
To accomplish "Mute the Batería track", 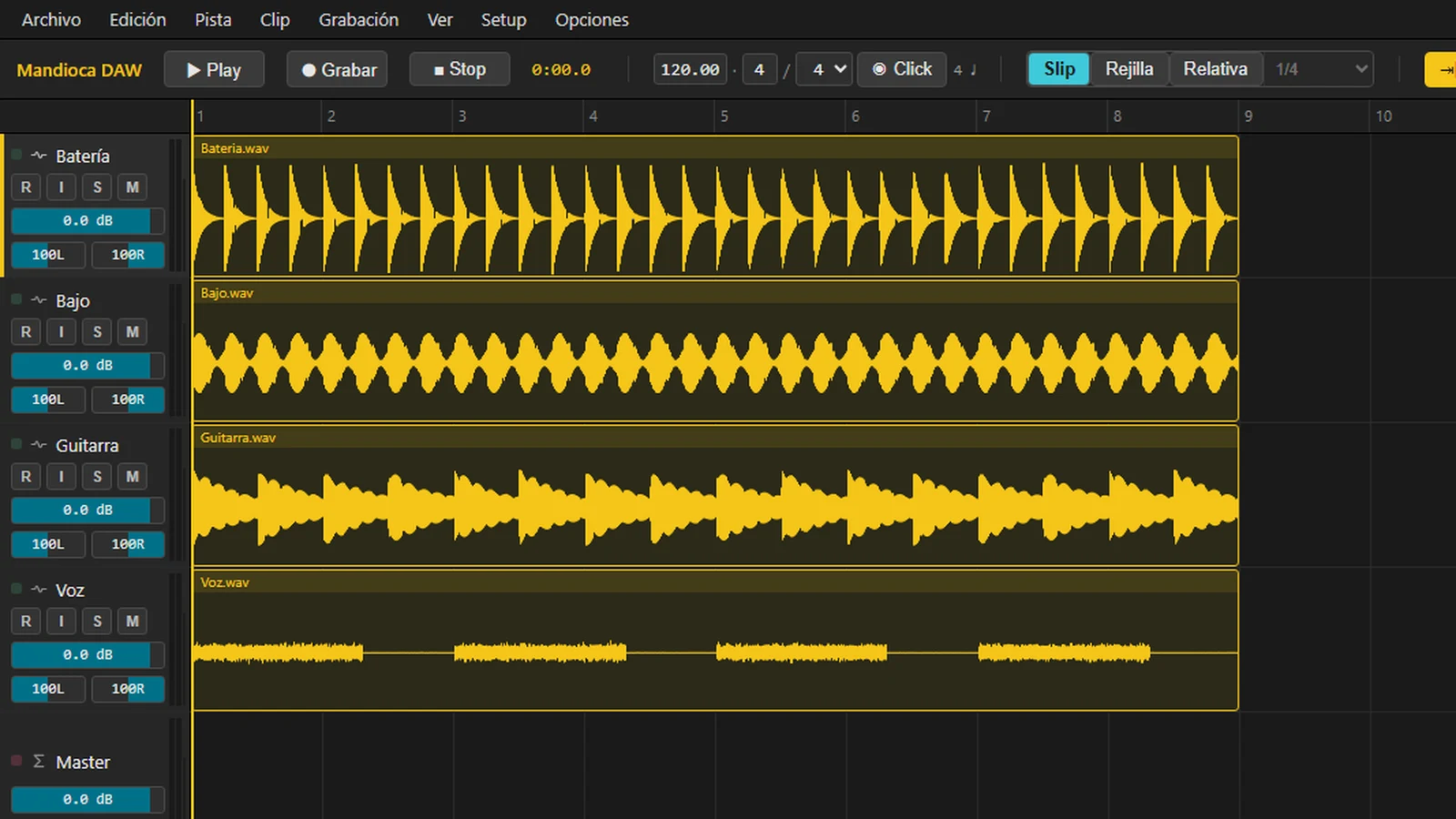I will tap(132, 187).
